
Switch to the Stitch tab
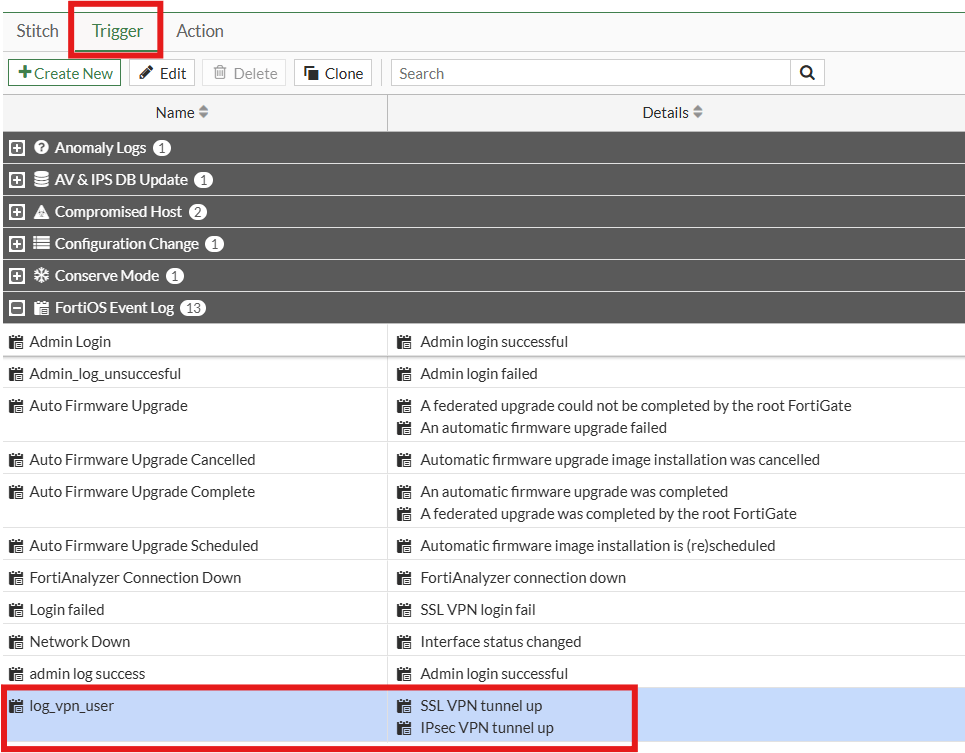point(38,31)
